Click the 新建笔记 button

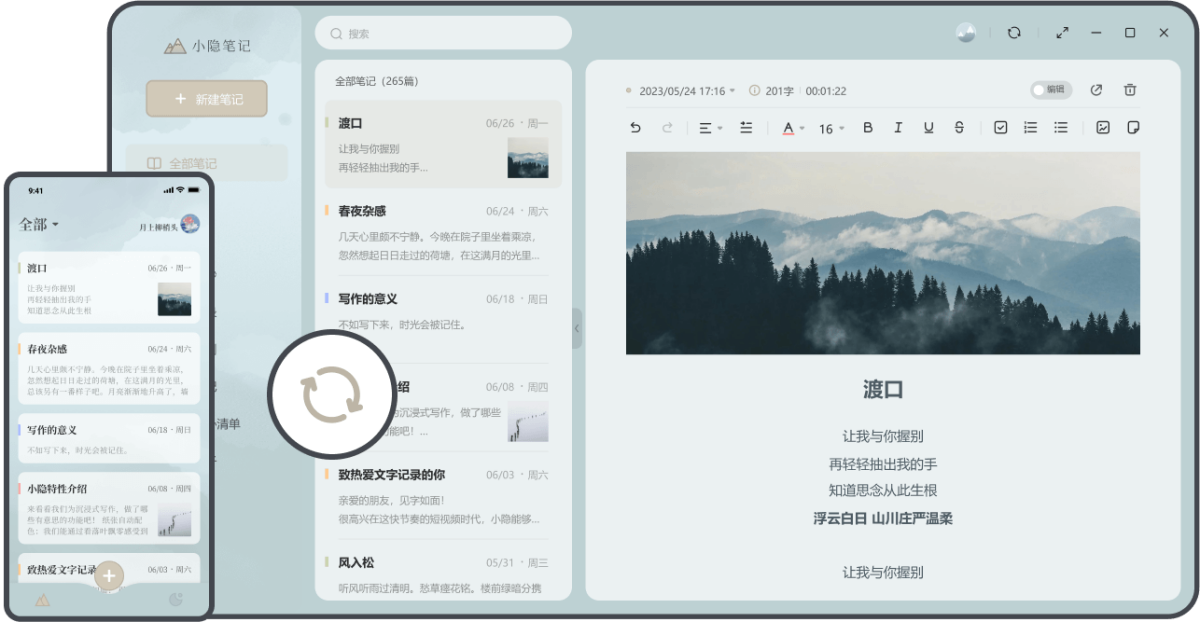[x=206, y=98]
